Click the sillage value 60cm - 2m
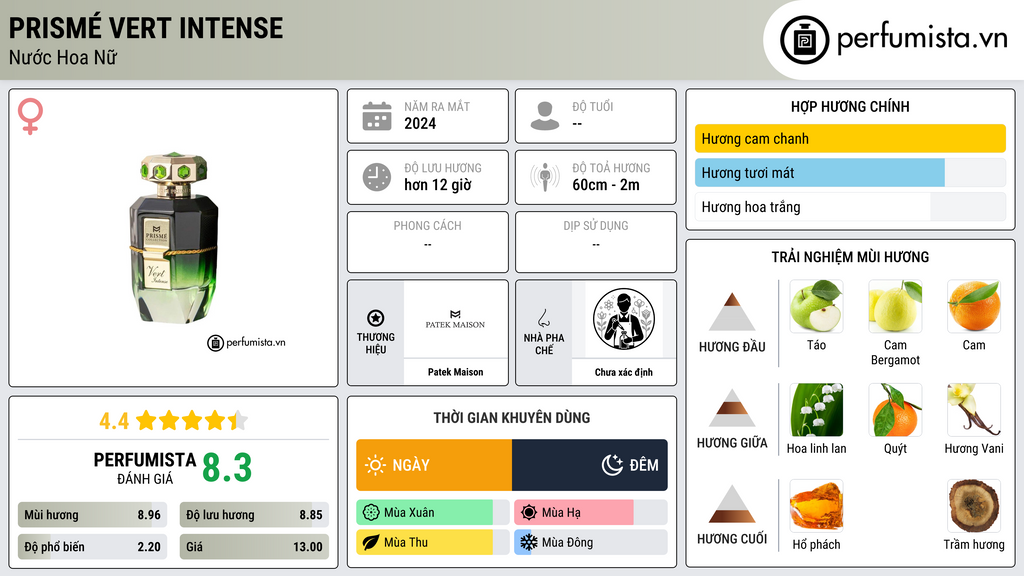This screenshot has width=1024, height=576. 606,185
